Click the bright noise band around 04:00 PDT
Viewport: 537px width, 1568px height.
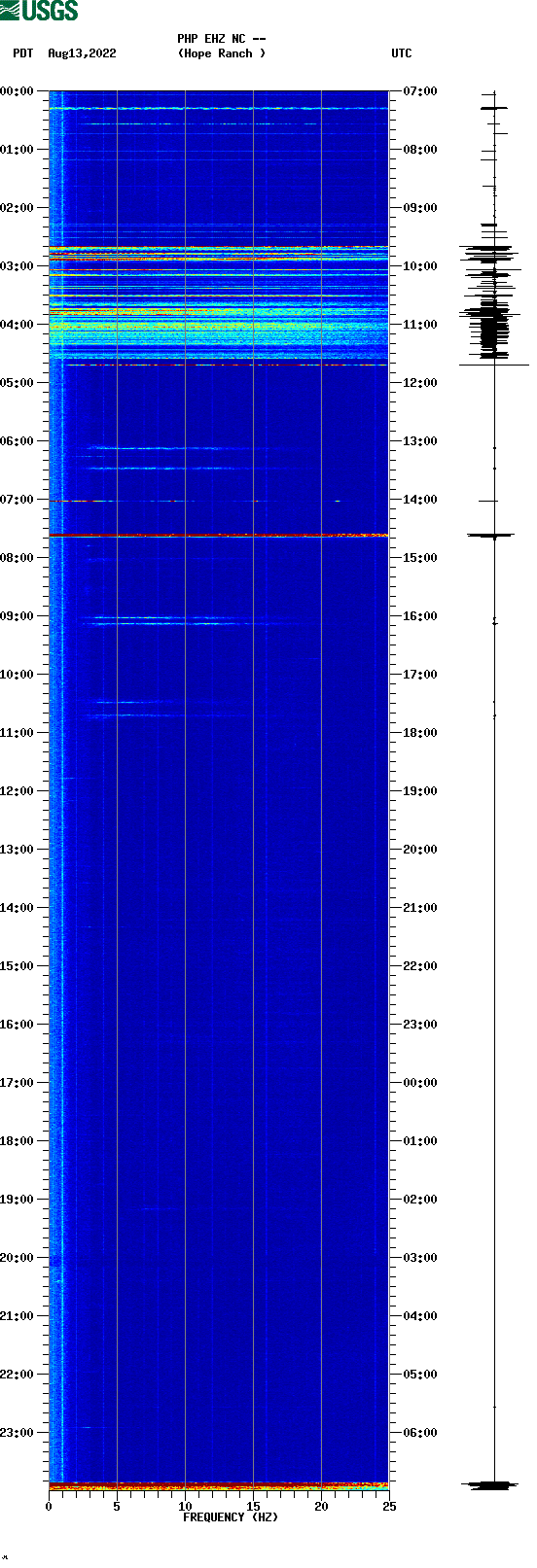(219, 328)
